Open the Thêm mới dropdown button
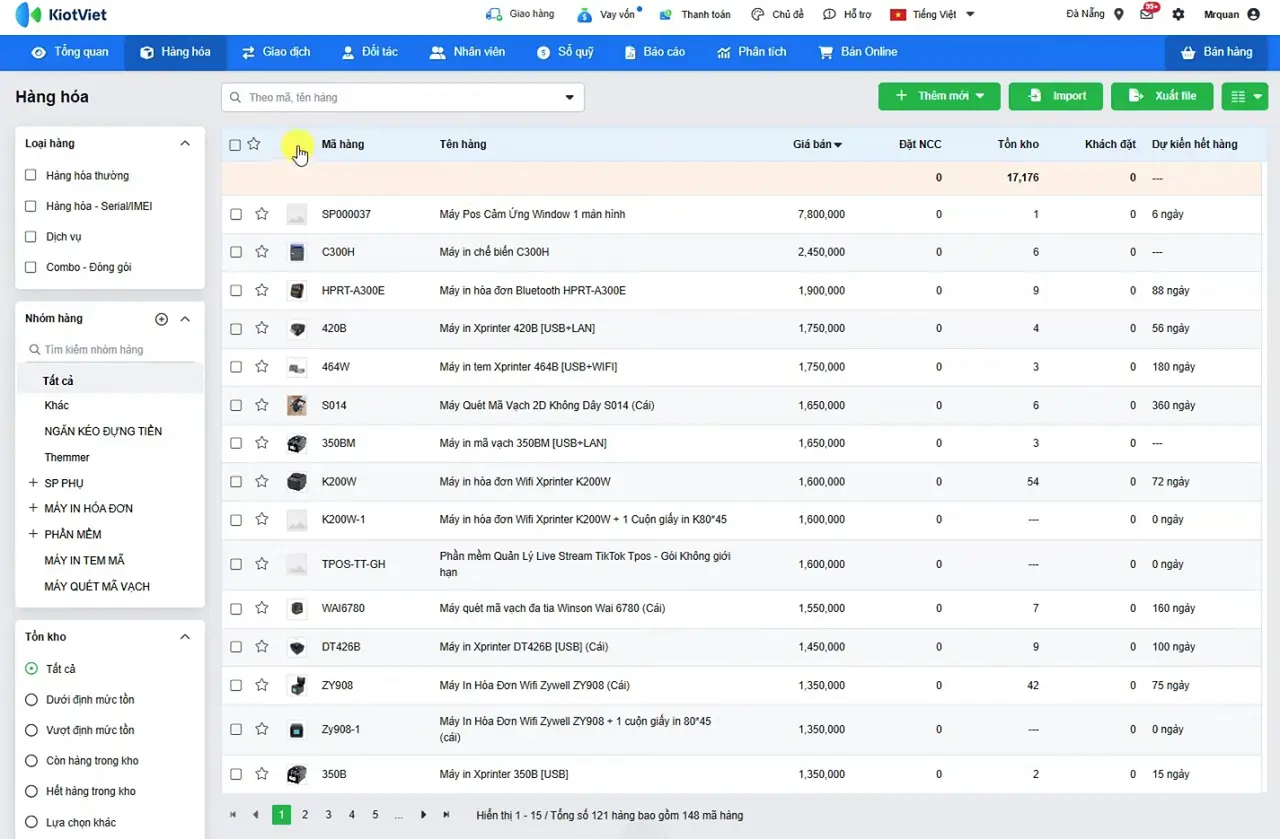The height and width of the screenshot is (839, 1280). [939, 96]
